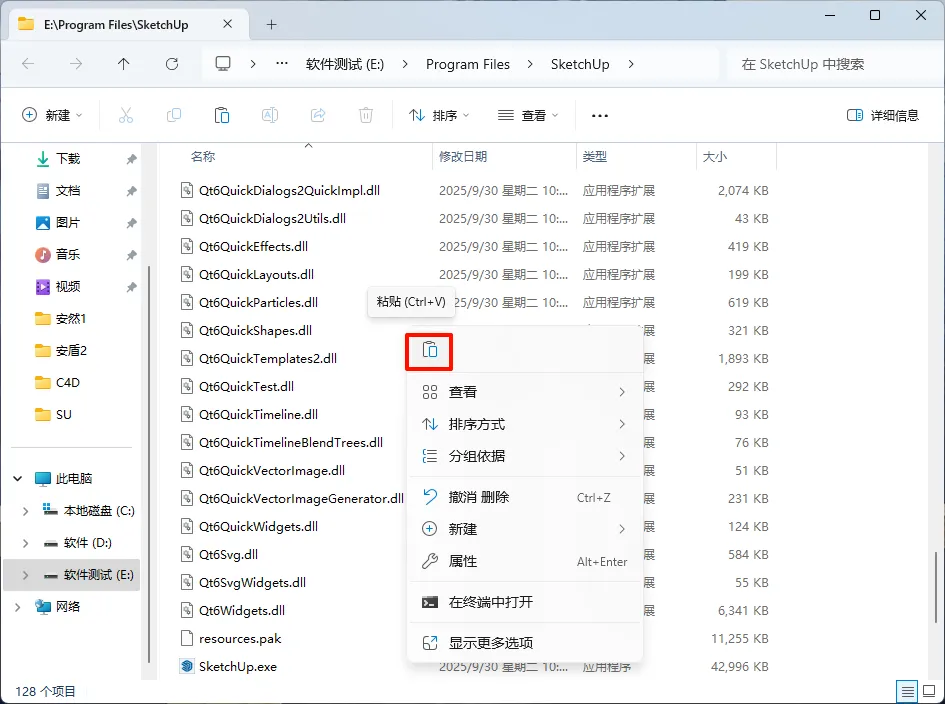Unpin 图片 using its pin icon
Viewport: 945px width, 704px height.
[x=131, y=223]
